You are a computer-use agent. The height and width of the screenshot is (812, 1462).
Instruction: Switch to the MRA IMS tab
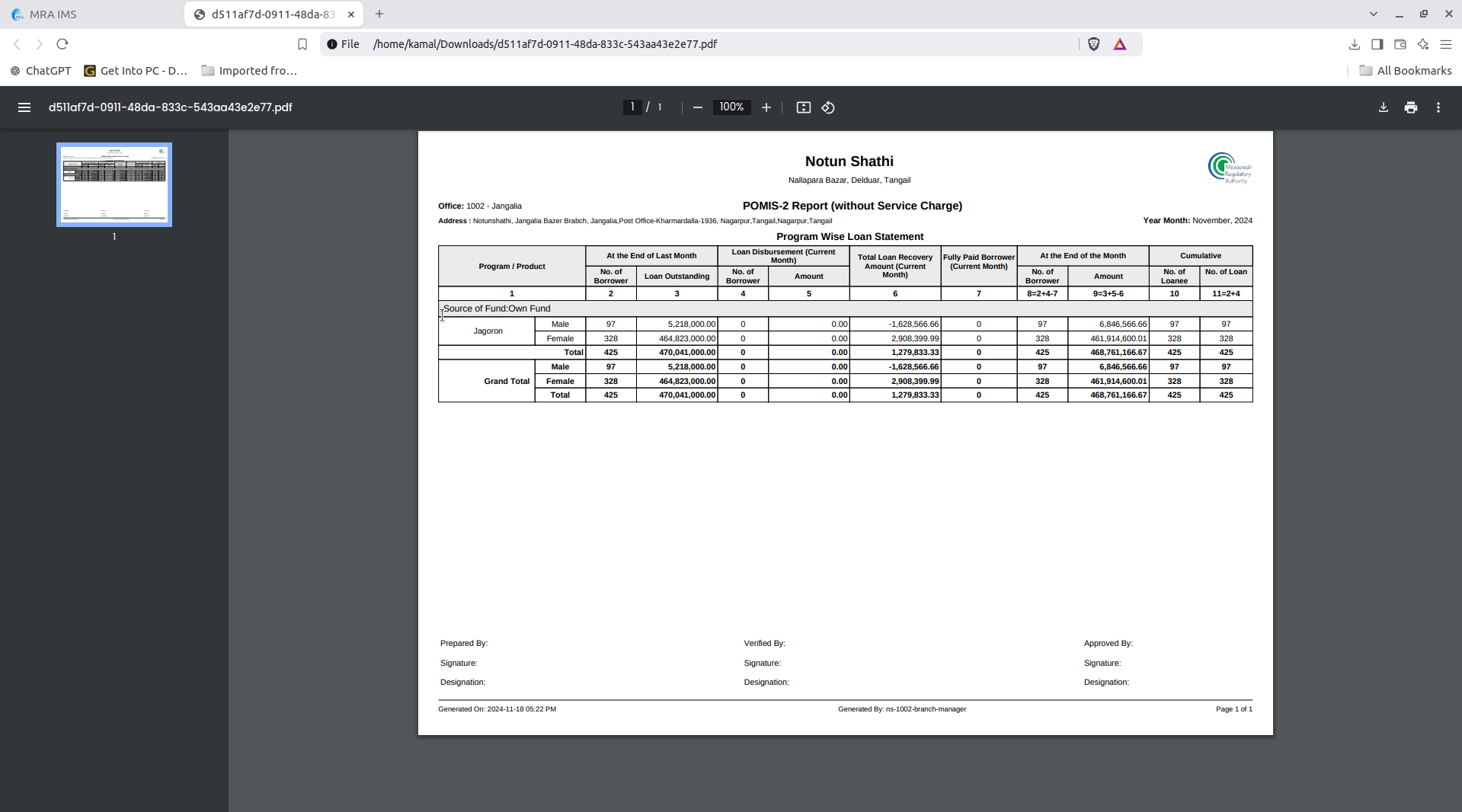91,14
